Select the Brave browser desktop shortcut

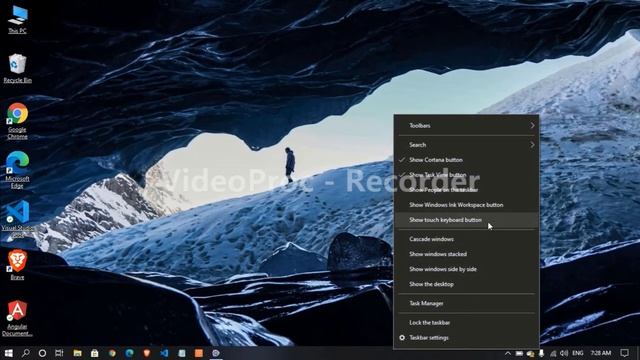(17, 265)
